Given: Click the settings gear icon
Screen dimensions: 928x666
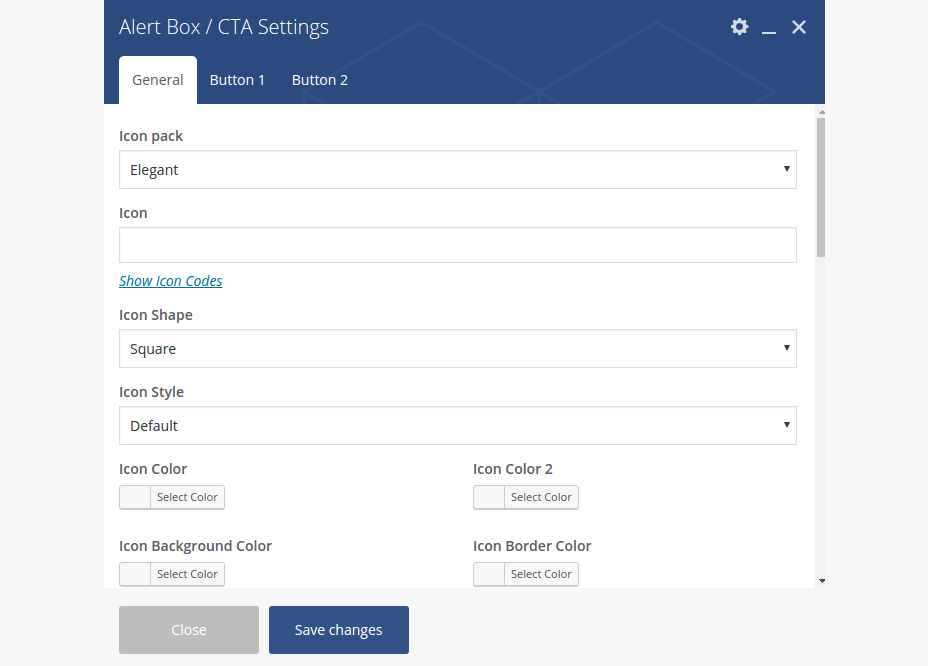Looking at the screenshot, I should coord(739,27).
